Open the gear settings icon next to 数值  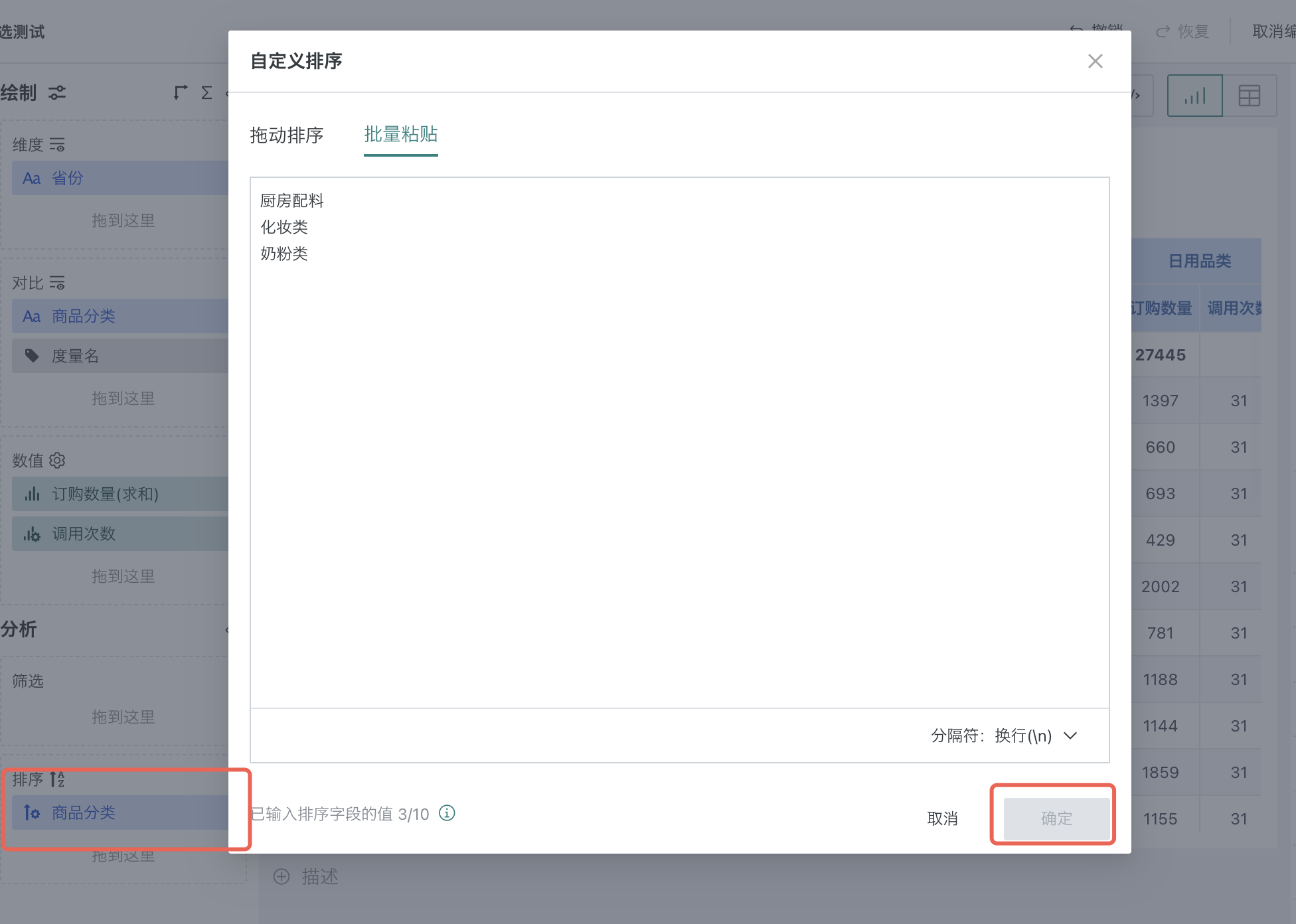[x=57, y=460]
